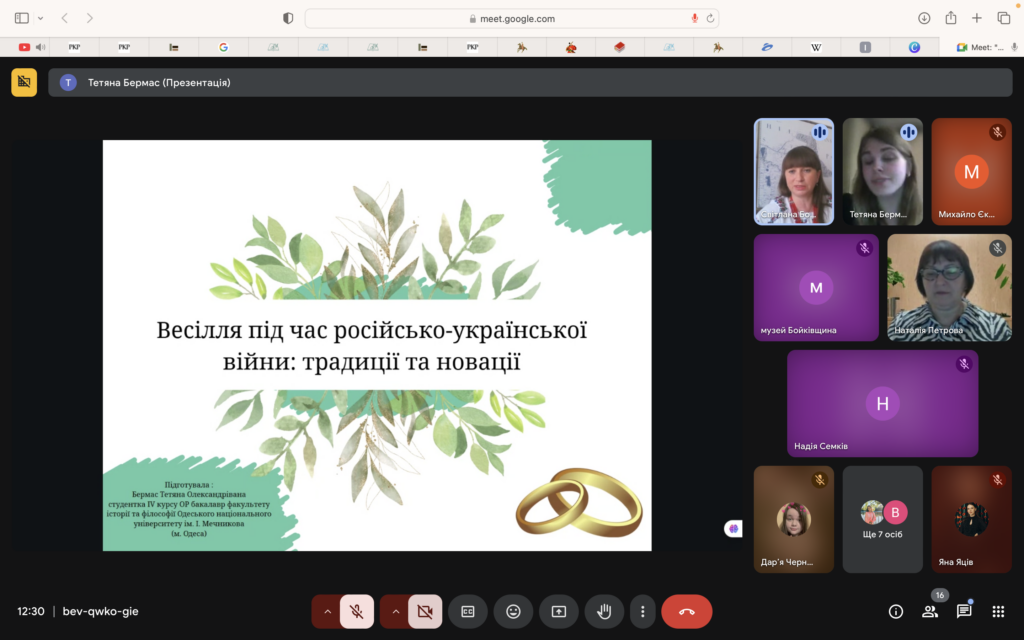
Task: Toggle closed captions button
Action: 468,611
